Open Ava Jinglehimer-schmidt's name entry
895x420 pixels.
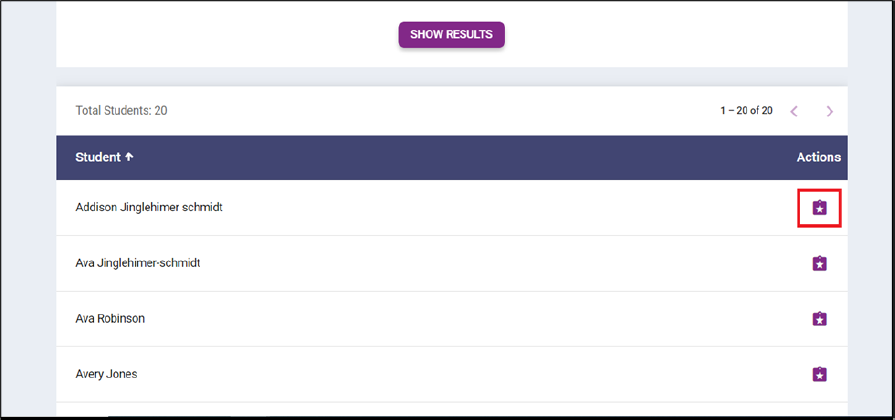[144, 263]
